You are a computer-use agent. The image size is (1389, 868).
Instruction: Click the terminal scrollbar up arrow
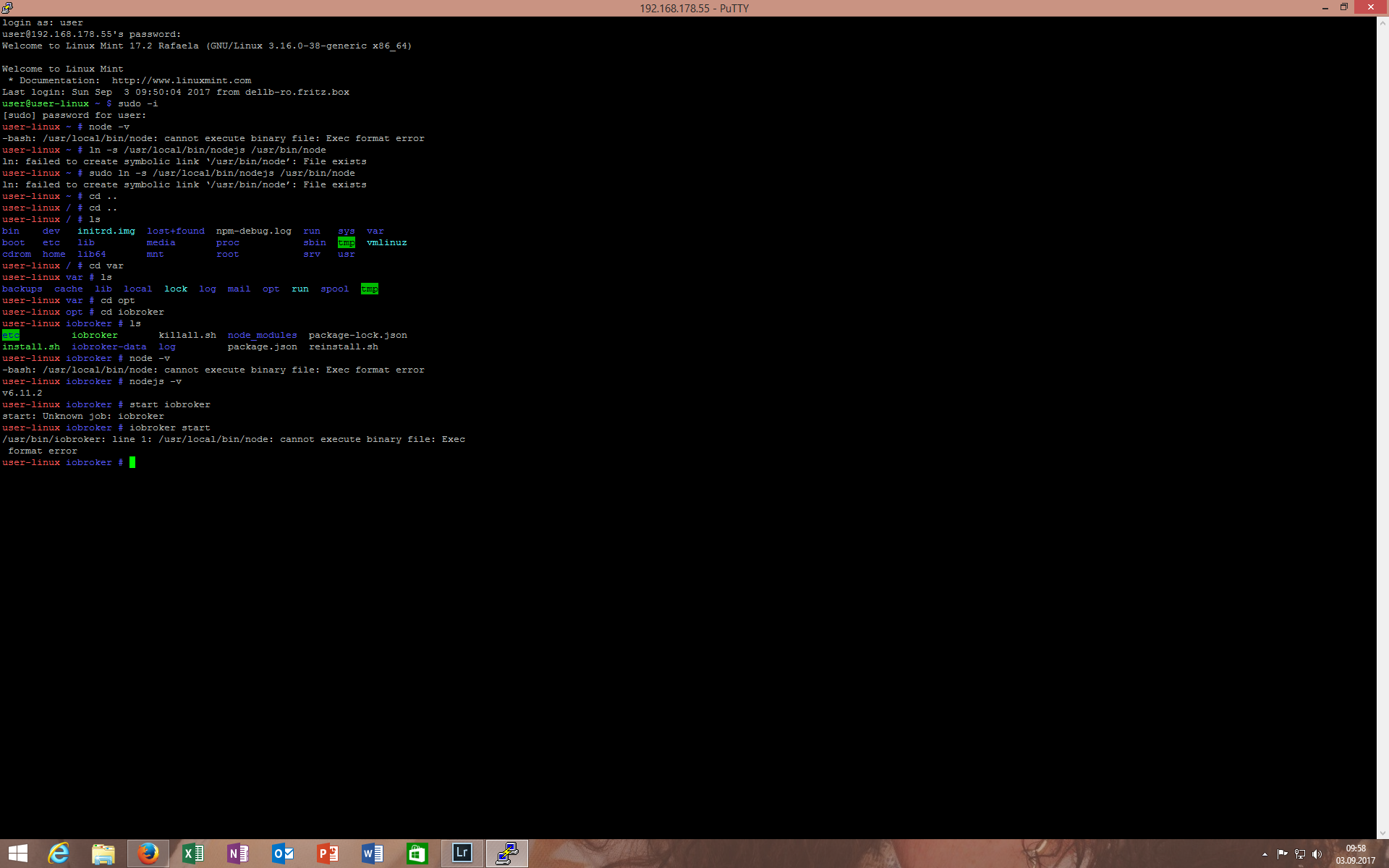click(1382, 23)
